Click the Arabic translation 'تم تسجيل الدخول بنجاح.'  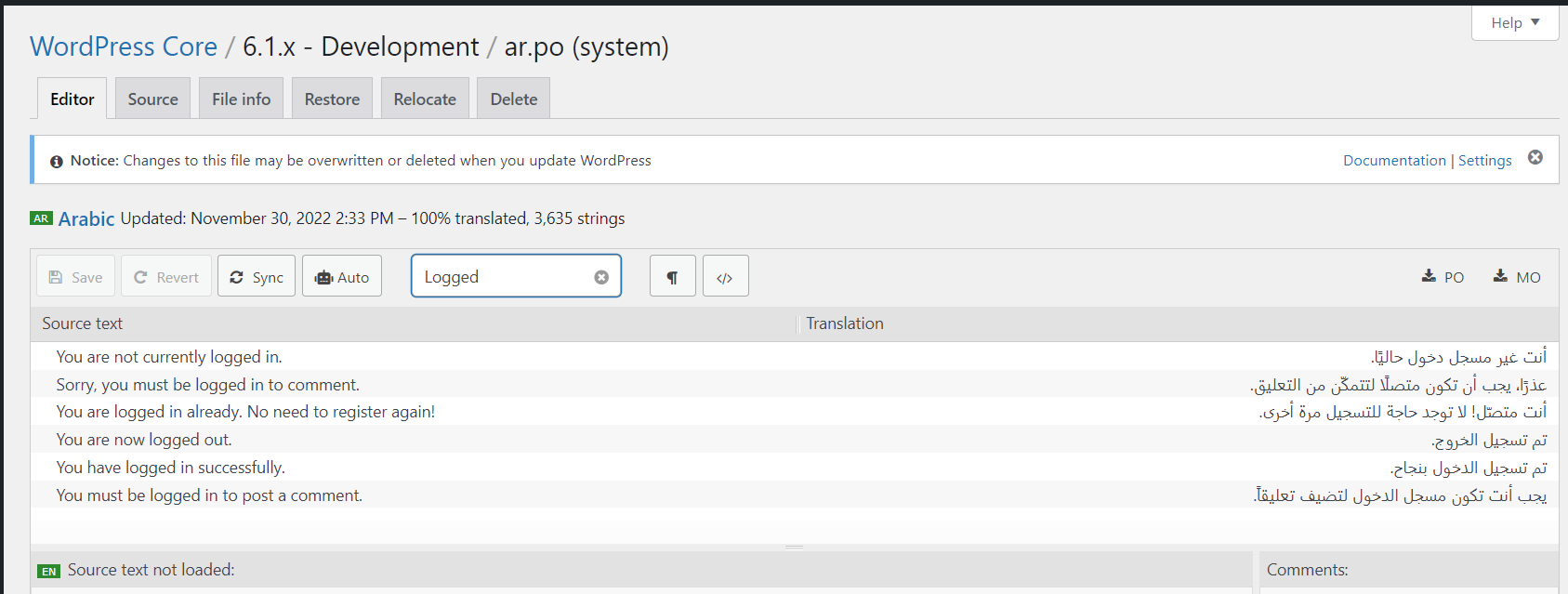click(x=1469, y=469)
